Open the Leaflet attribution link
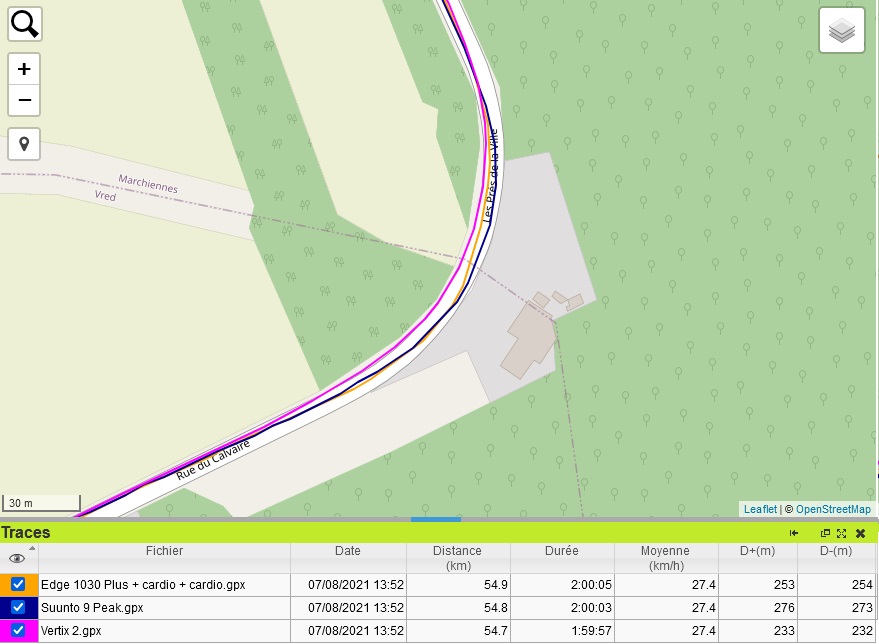Screen dimensions: 879x644 (x=759, y=509)
